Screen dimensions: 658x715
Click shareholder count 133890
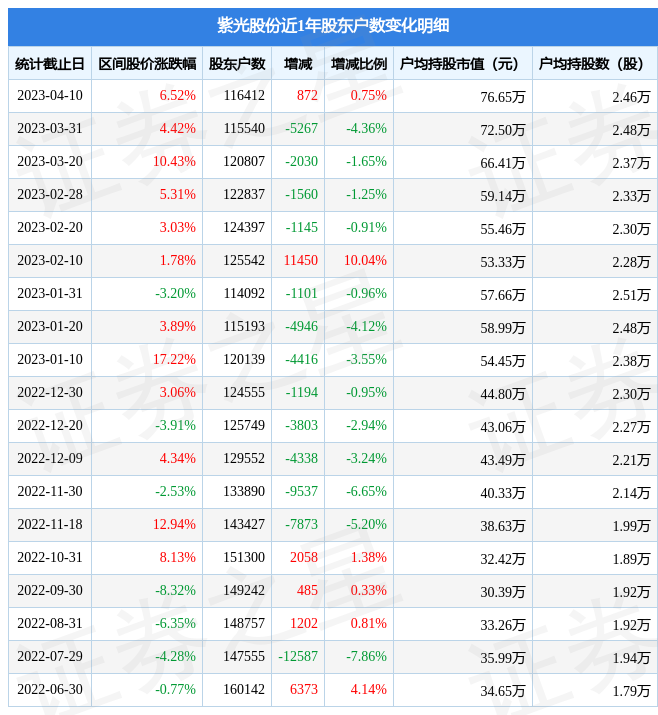[x=244, y=492]
